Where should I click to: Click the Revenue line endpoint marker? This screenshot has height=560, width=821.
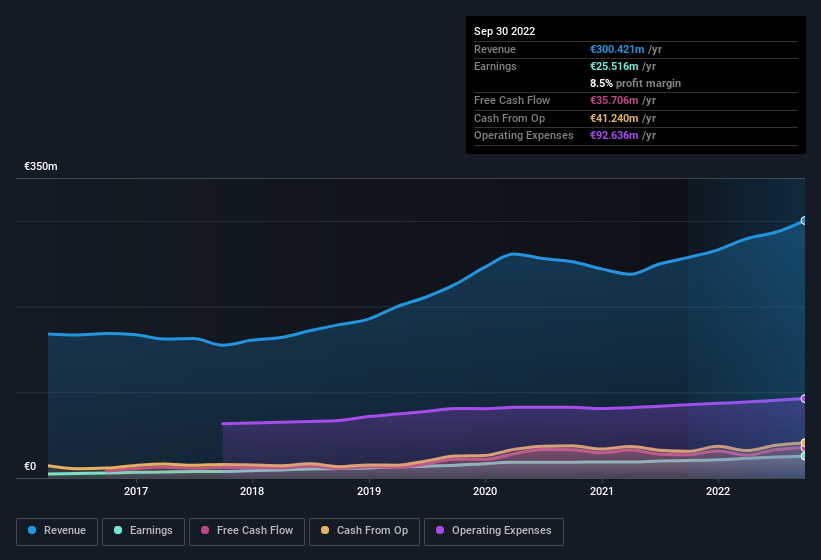(x=804, y=220)
